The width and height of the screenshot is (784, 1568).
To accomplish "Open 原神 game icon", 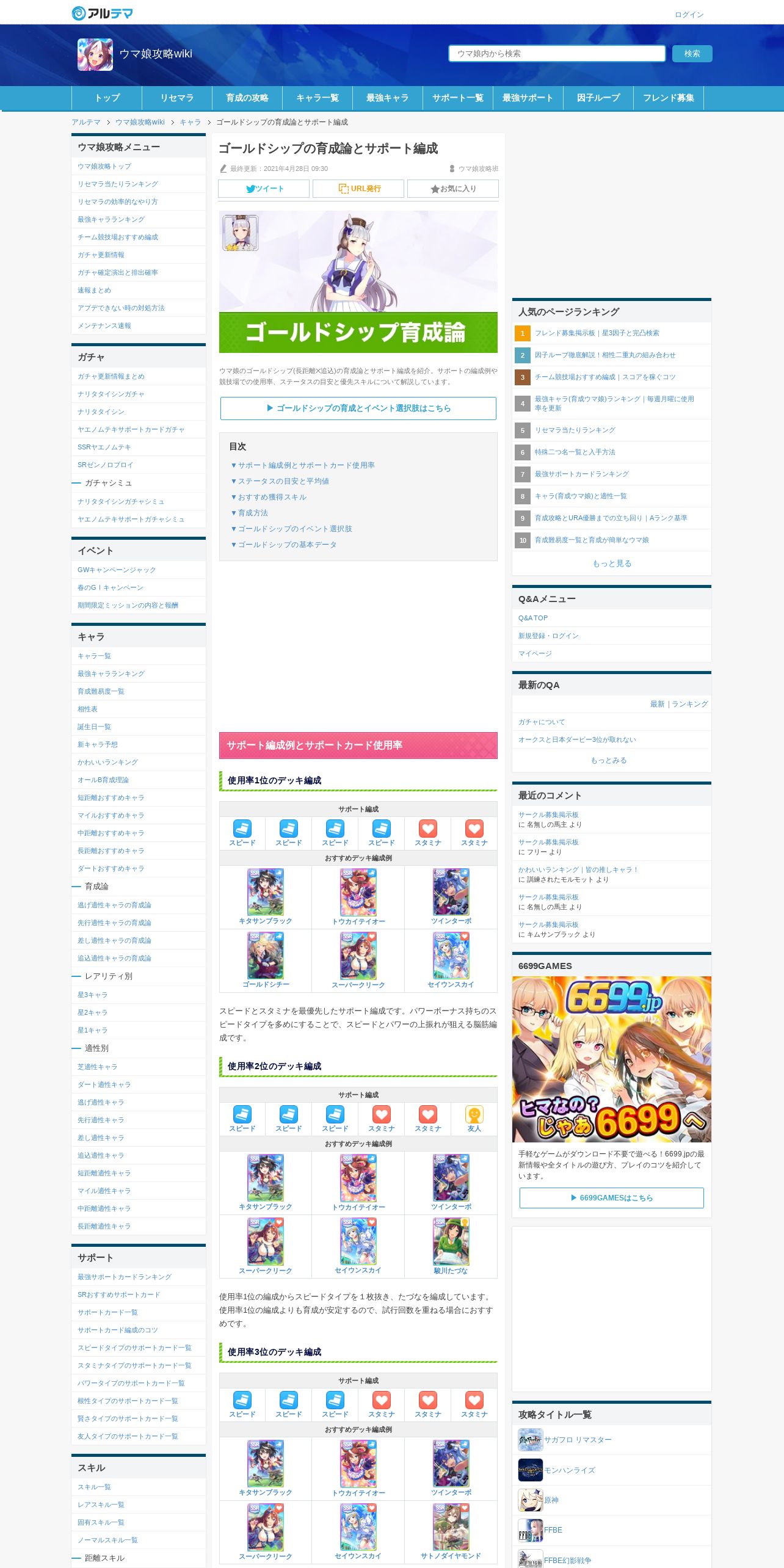I will pyautogui.click(x=530, y=1500).
